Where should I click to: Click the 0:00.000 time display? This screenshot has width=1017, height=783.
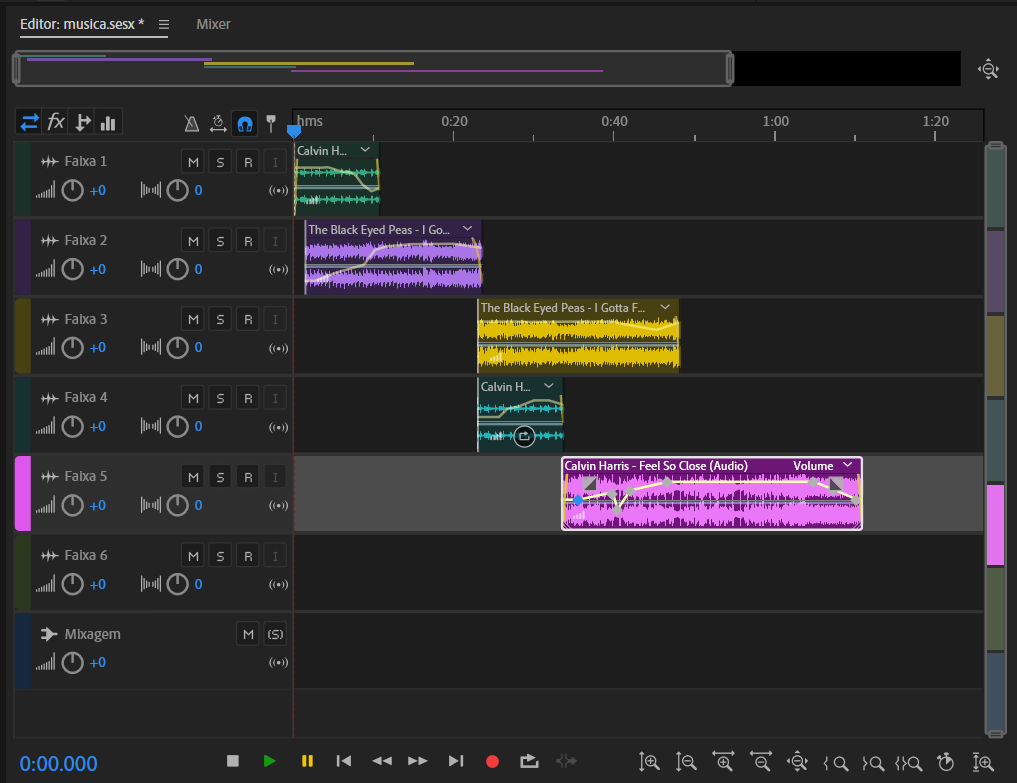(59, 763)
